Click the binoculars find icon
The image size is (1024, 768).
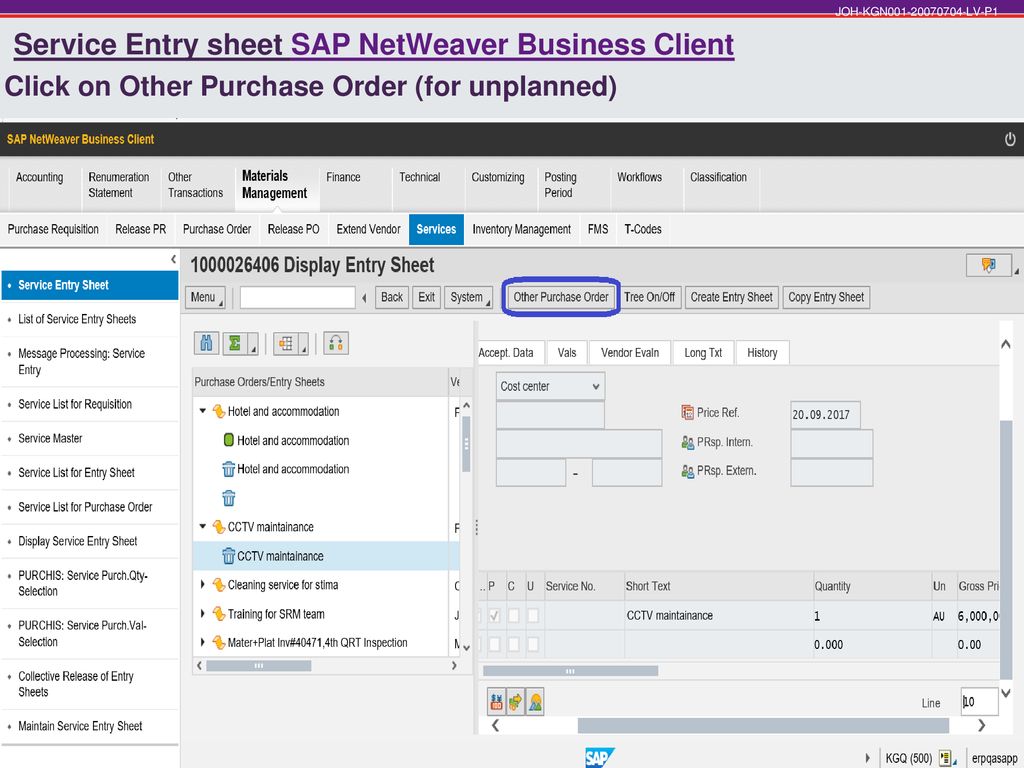pyautogui.click(x=206, y=343)
